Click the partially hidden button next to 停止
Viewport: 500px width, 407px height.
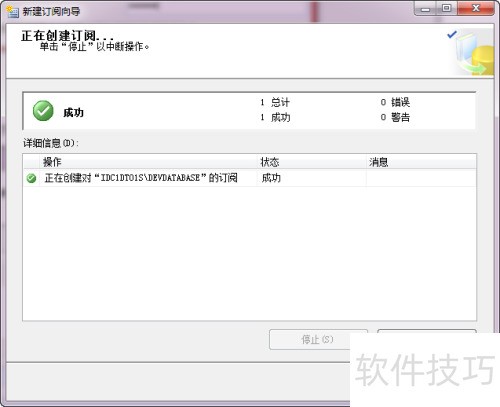tap(427, 331)
